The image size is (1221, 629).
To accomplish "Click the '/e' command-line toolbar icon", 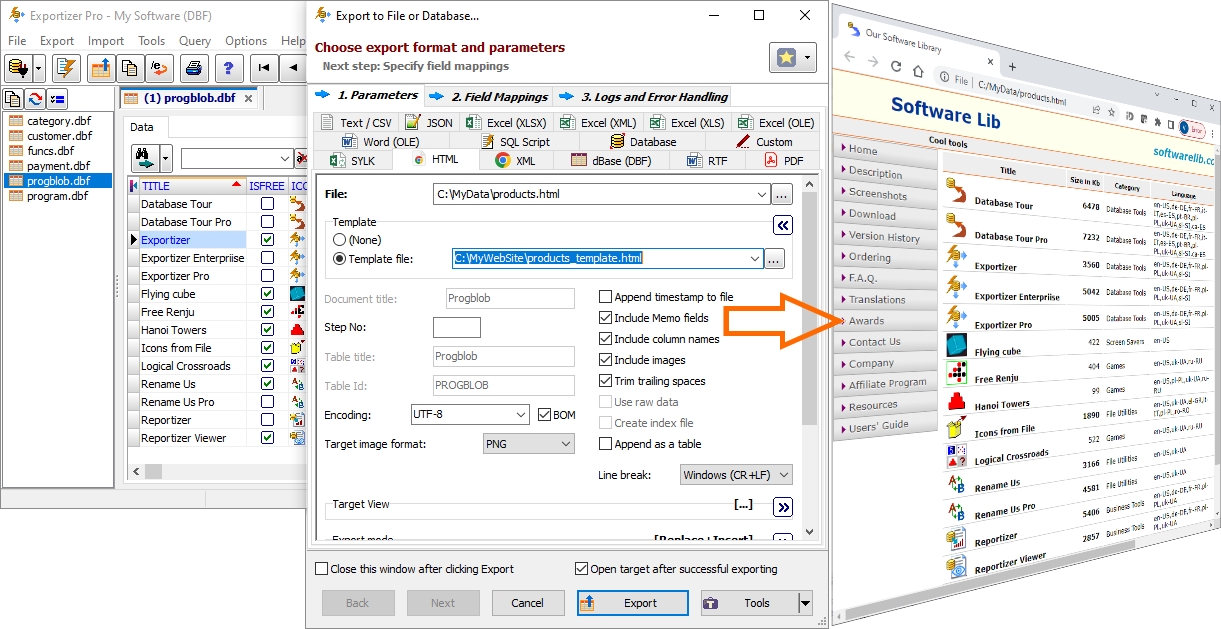I will [158, 68].
